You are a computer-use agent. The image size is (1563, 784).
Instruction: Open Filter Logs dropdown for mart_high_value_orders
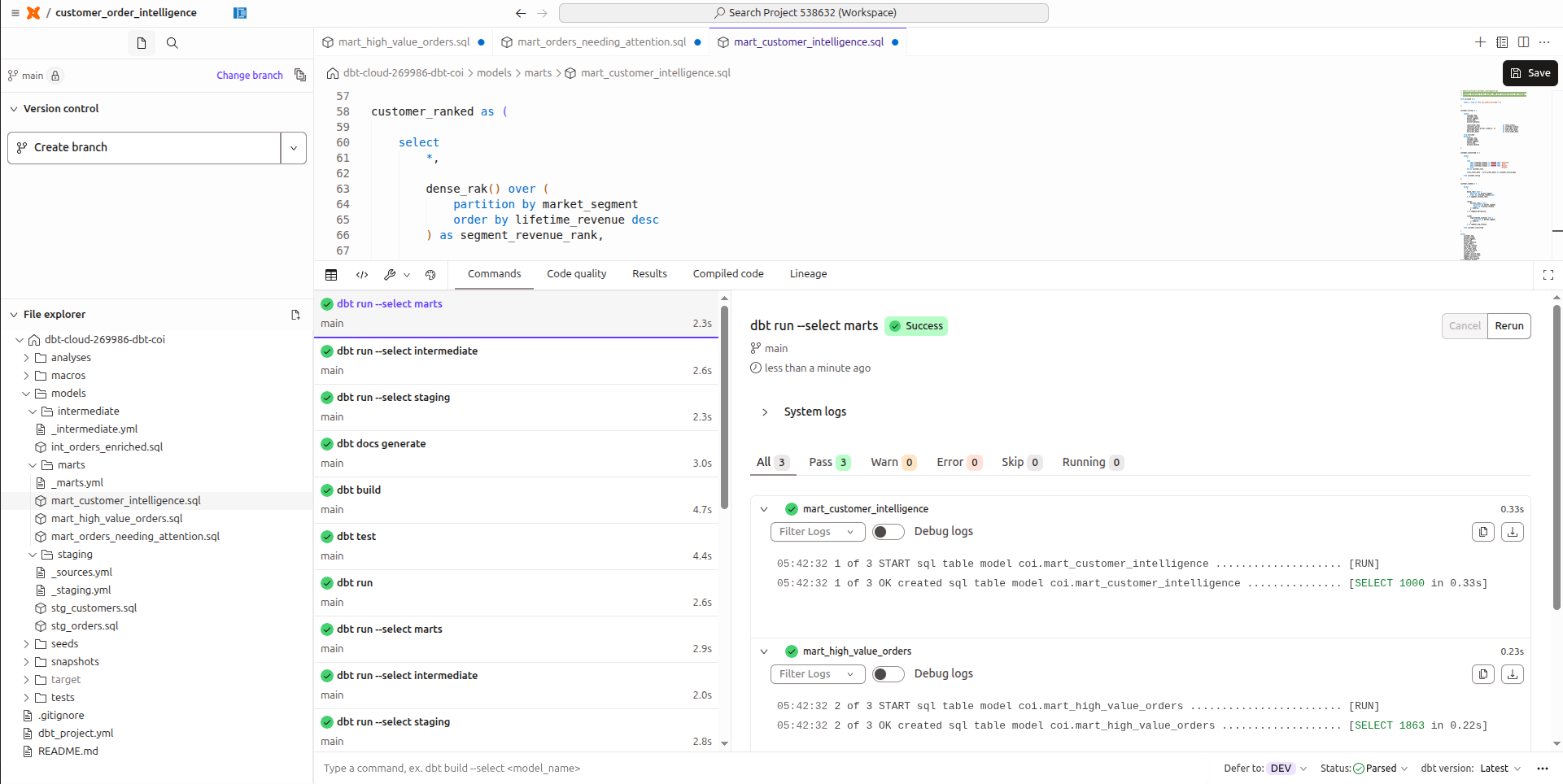click(818, 674)
